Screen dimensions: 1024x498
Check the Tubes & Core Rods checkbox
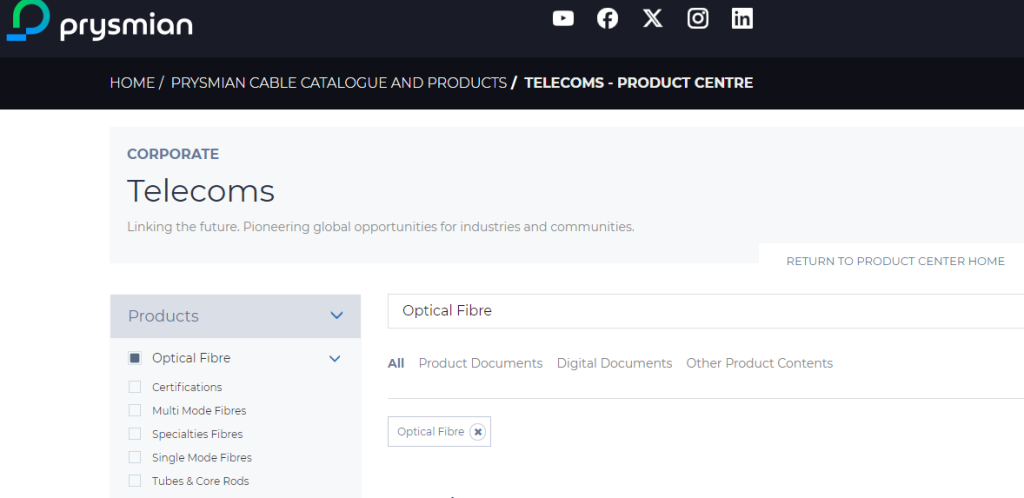[135, 481]
